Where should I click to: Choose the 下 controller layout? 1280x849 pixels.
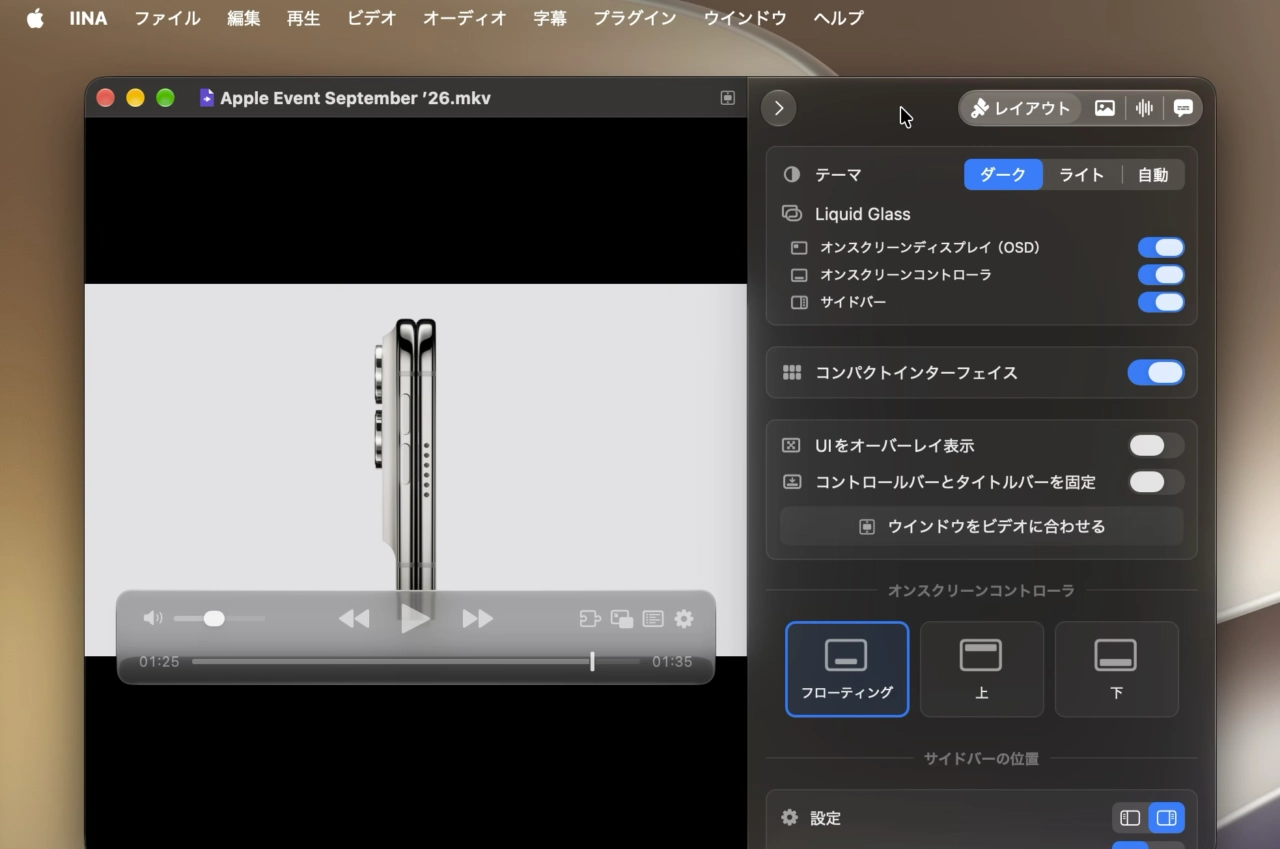tap(1116, 669)
